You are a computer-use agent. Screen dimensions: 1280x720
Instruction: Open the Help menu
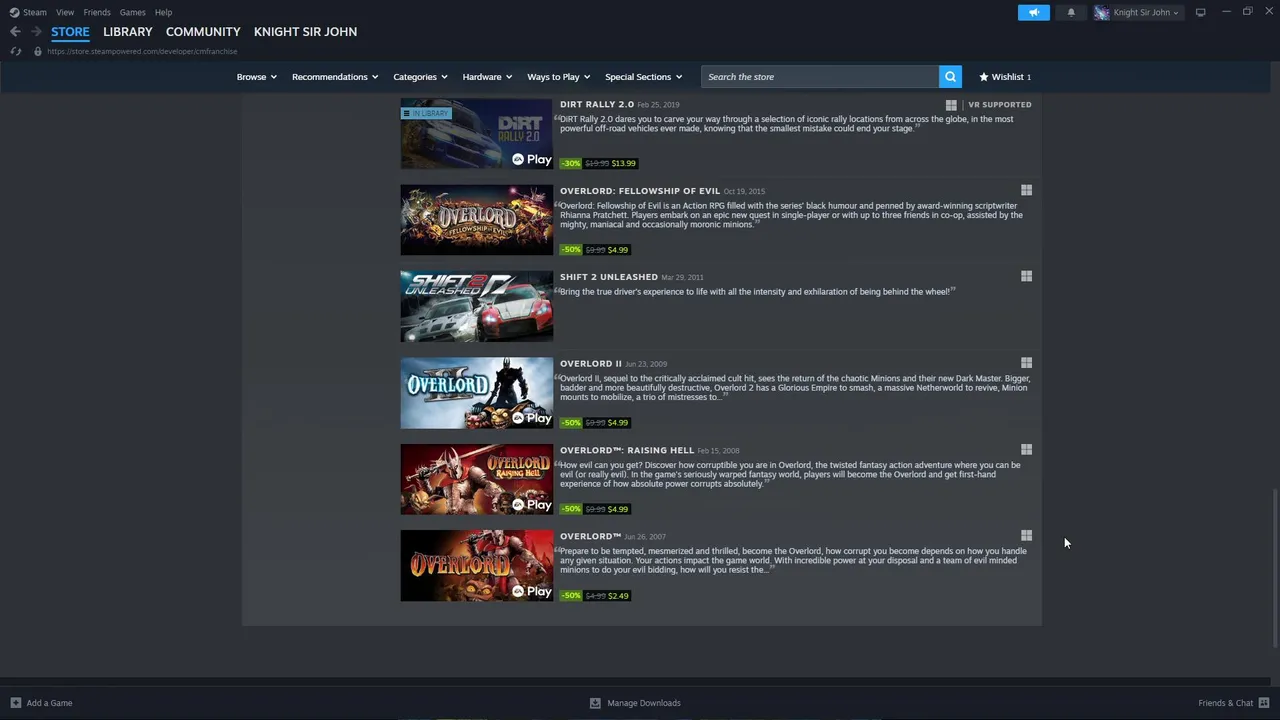click(163, 12)
